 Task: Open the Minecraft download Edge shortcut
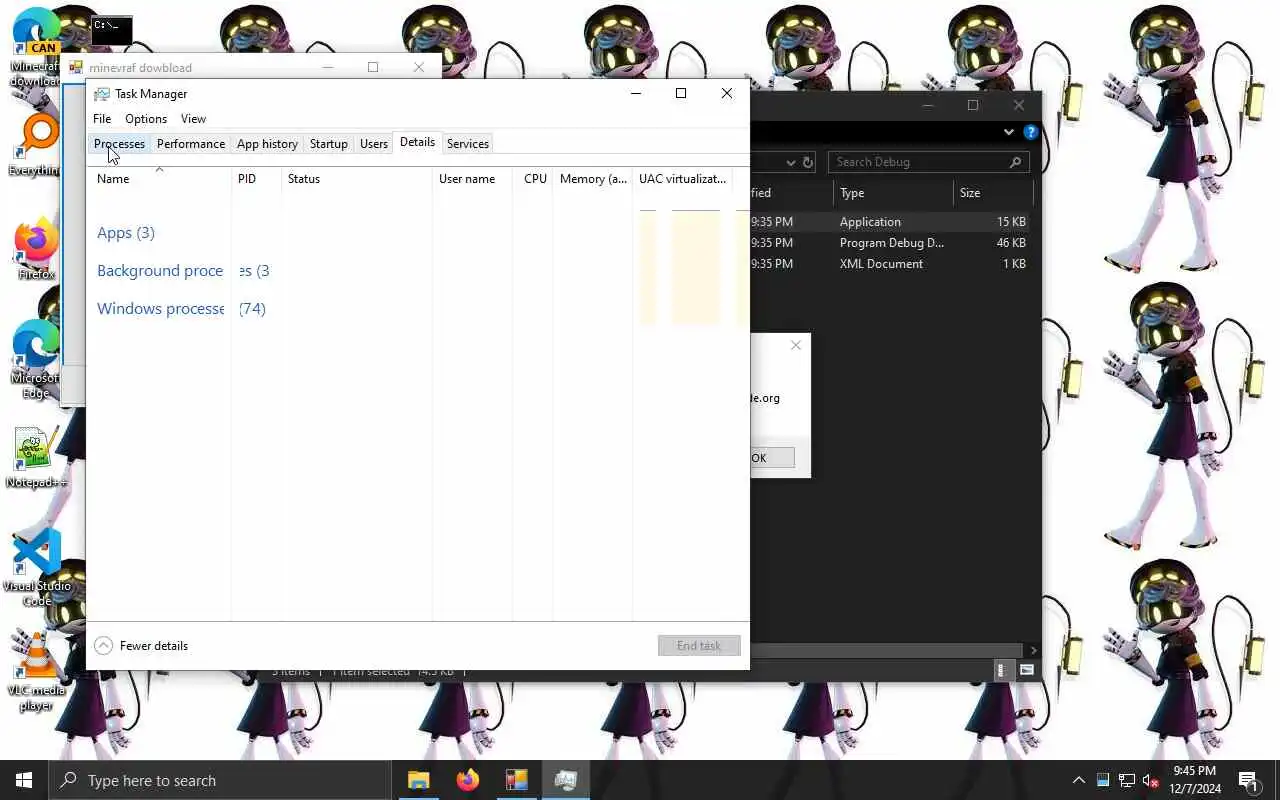tap(36, 47)
